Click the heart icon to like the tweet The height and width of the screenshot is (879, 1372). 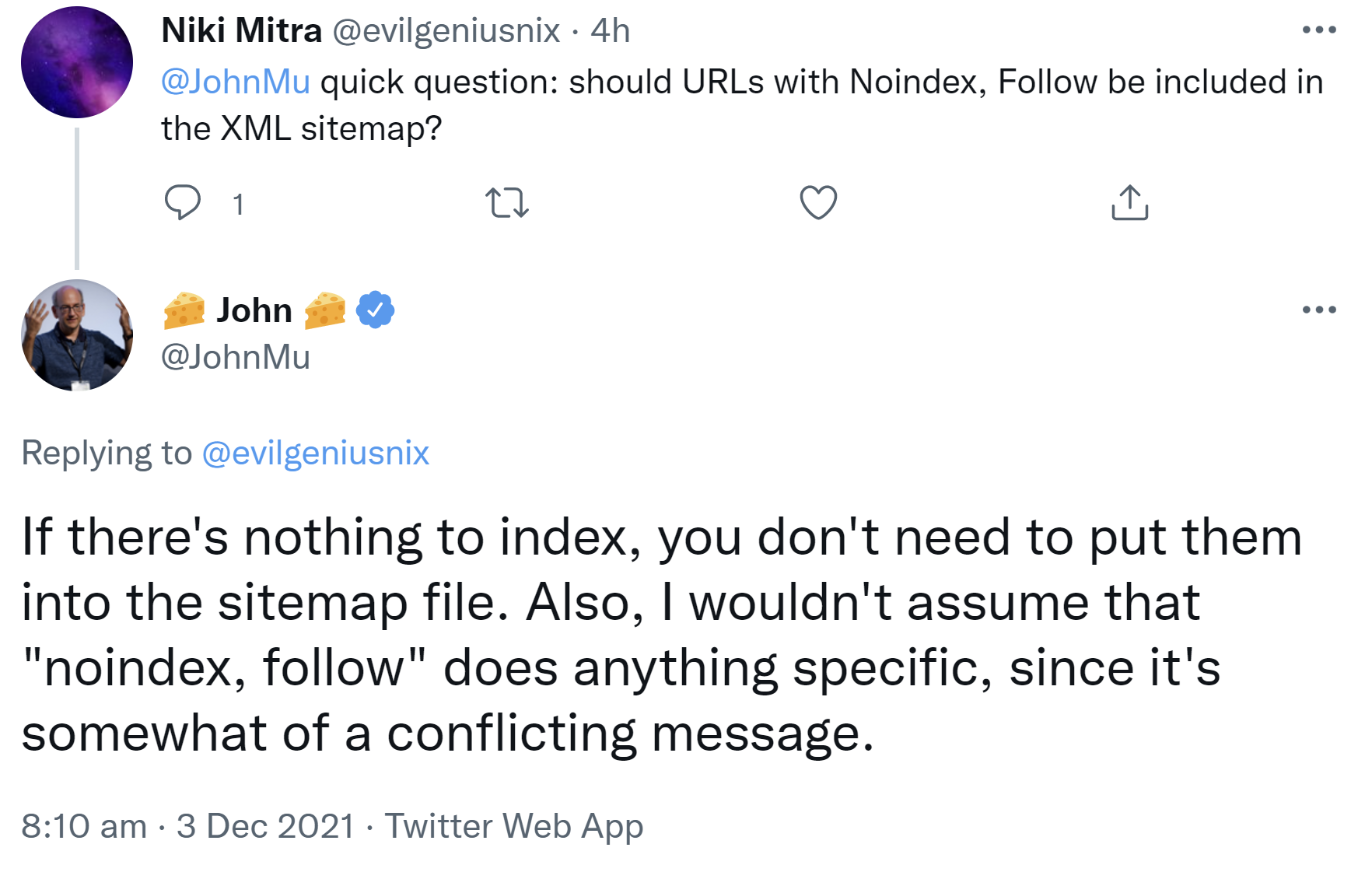point(819,202)
